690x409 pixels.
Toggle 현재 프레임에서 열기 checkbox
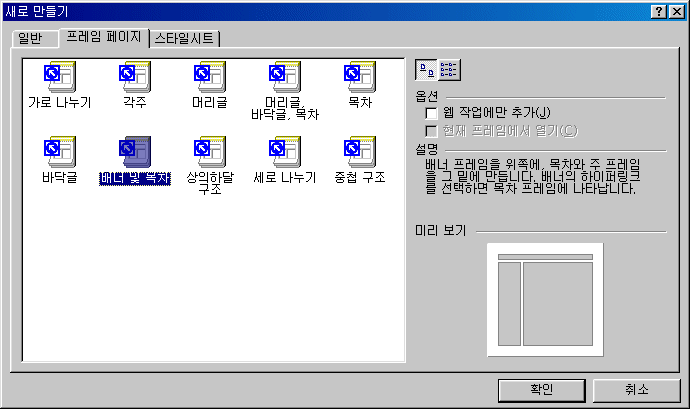click(x=431, y=131)
